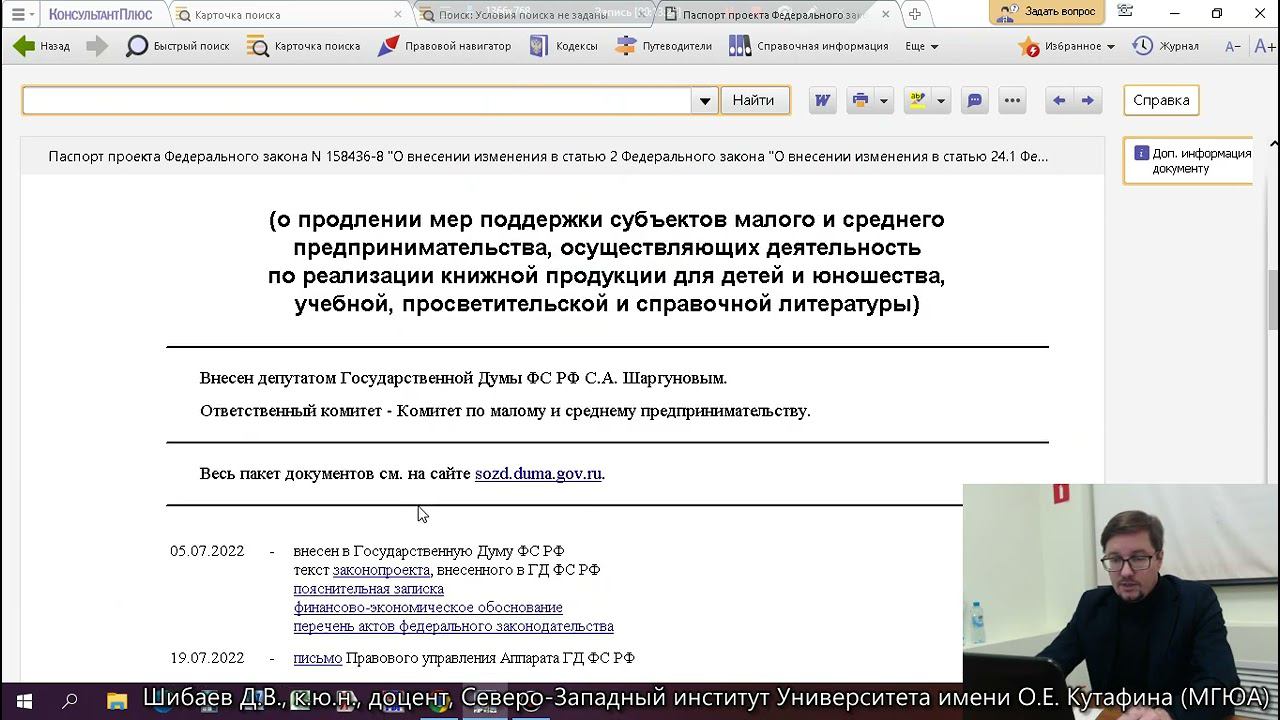Click the highlight marker icon
This screenshot has height=720, width=1280.
point(917,100)
